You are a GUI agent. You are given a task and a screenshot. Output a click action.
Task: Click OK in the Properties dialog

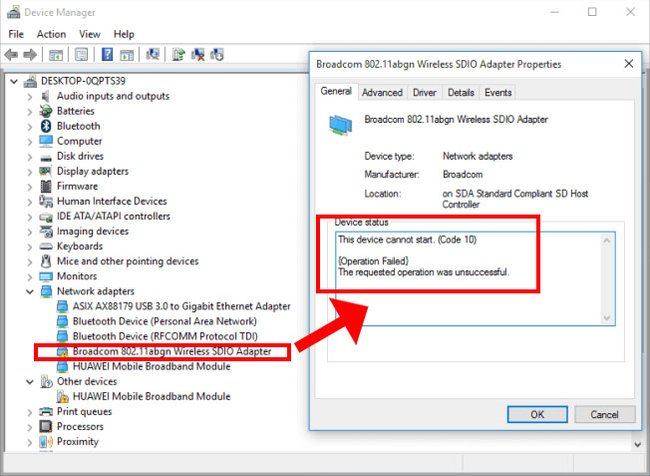(537, 414)
